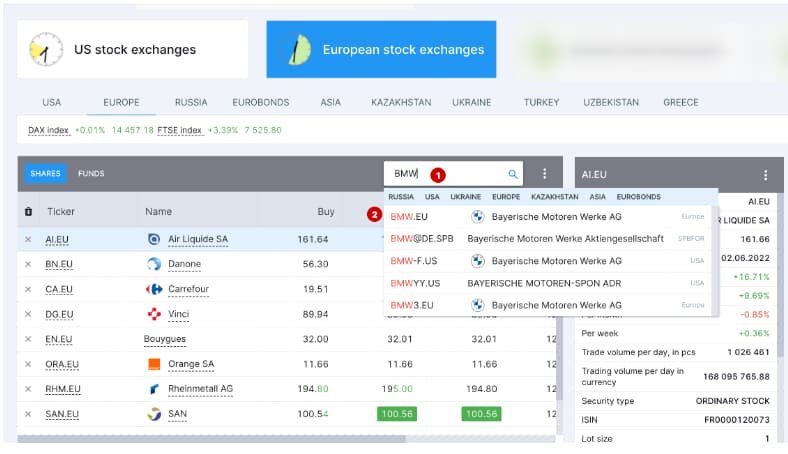Switch to the USA market tab
Screen dimensions: 788x454
[x=51, y=103]
